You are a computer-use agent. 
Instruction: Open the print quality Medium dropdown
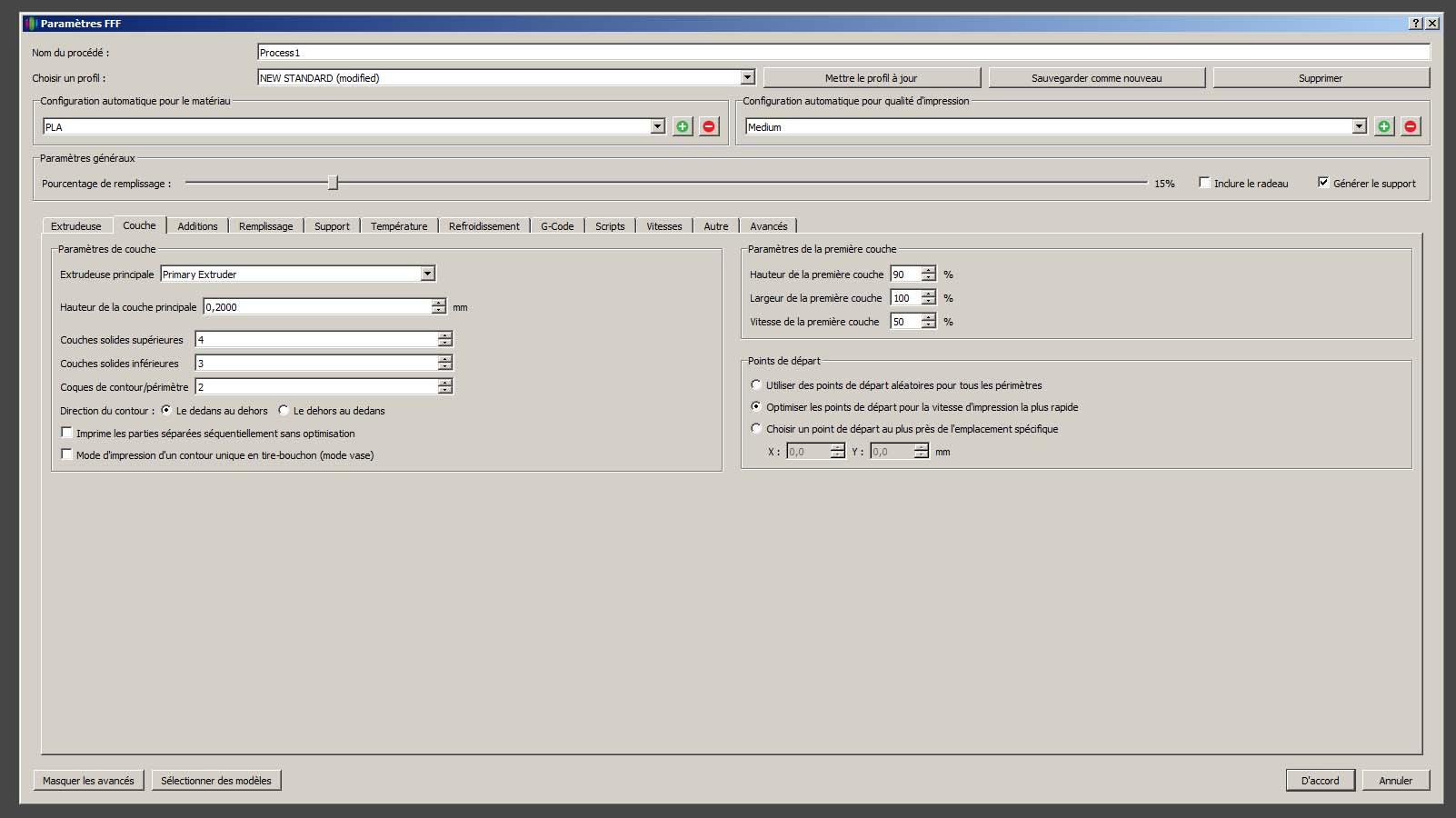1359,127
